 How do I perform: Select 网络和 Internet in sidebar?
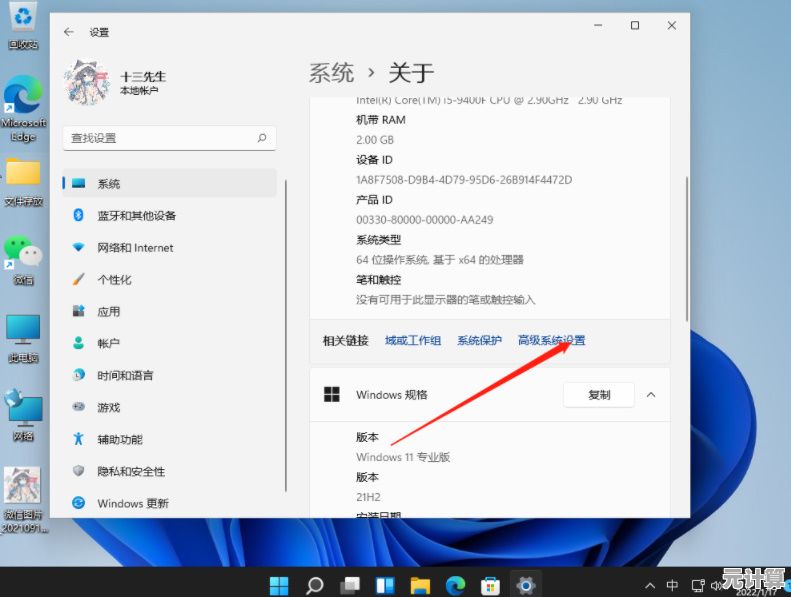click(x=135, y=248)
